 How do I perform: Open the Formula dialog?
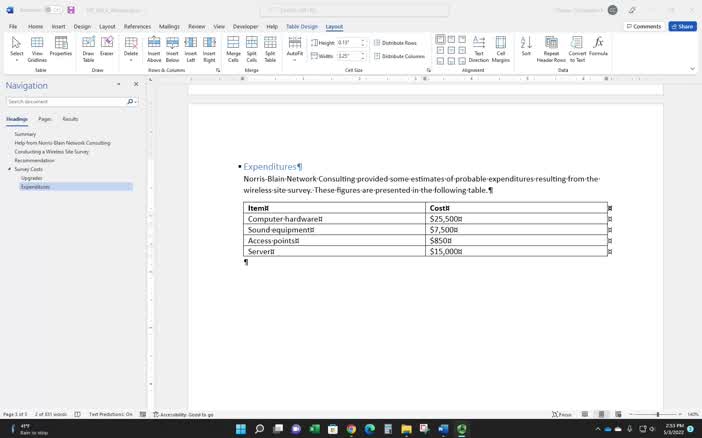pyautogui.click(x=598, y=46)
